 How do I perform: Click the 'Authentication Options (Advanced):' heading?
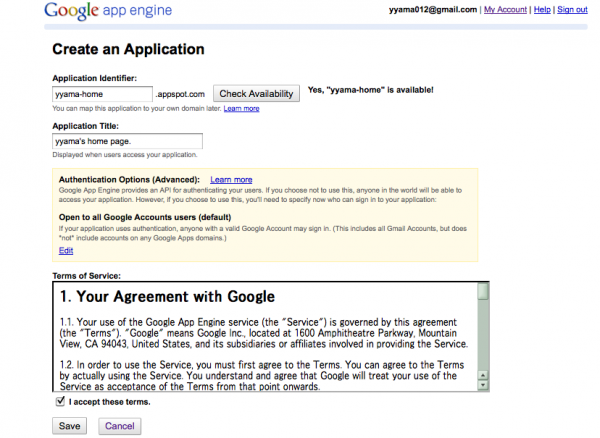129,180
